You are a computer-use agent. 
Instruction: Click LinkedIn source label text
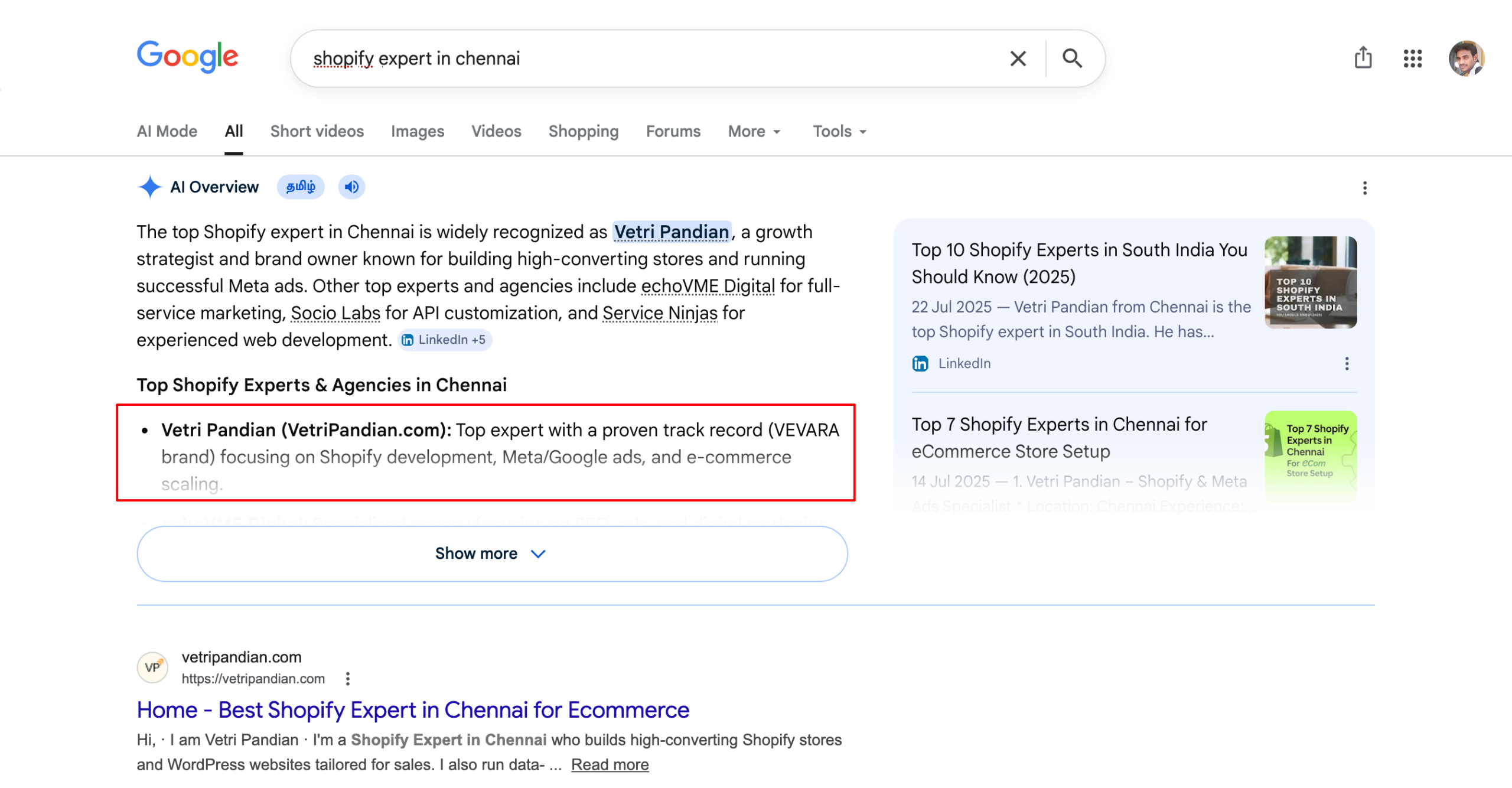964,364
